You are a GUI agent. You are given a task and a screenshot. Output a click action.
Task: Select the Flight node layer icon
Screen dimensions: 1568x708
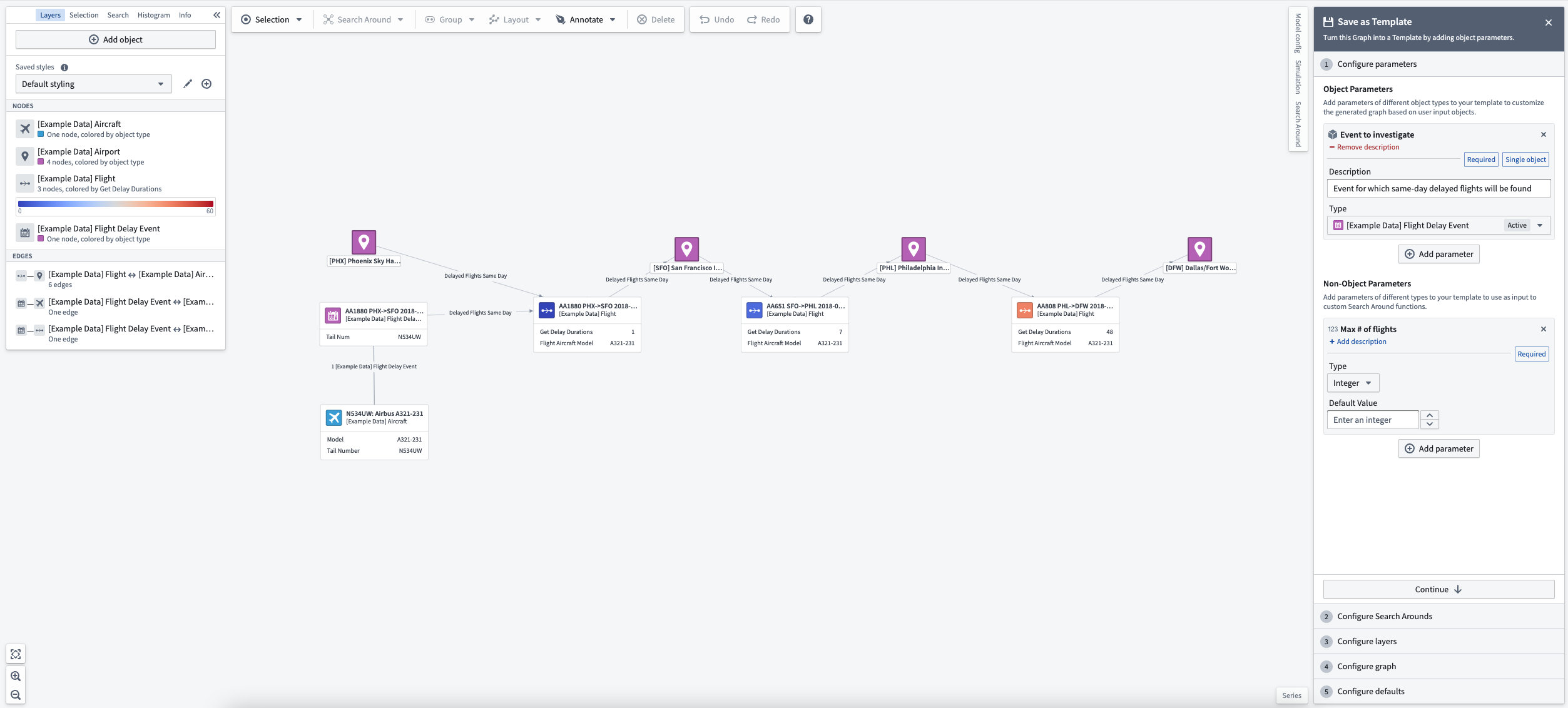pyautogui.click(x=25, y=183)
